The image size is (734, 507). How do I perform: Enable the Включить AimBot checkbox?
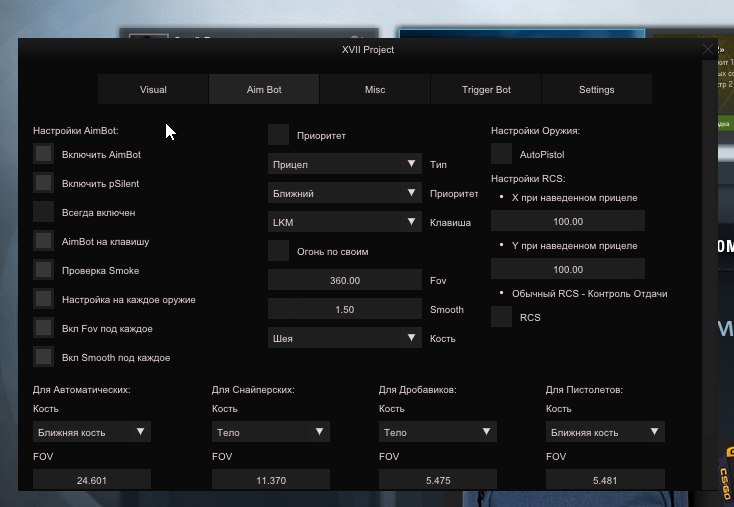pos(44,154)
